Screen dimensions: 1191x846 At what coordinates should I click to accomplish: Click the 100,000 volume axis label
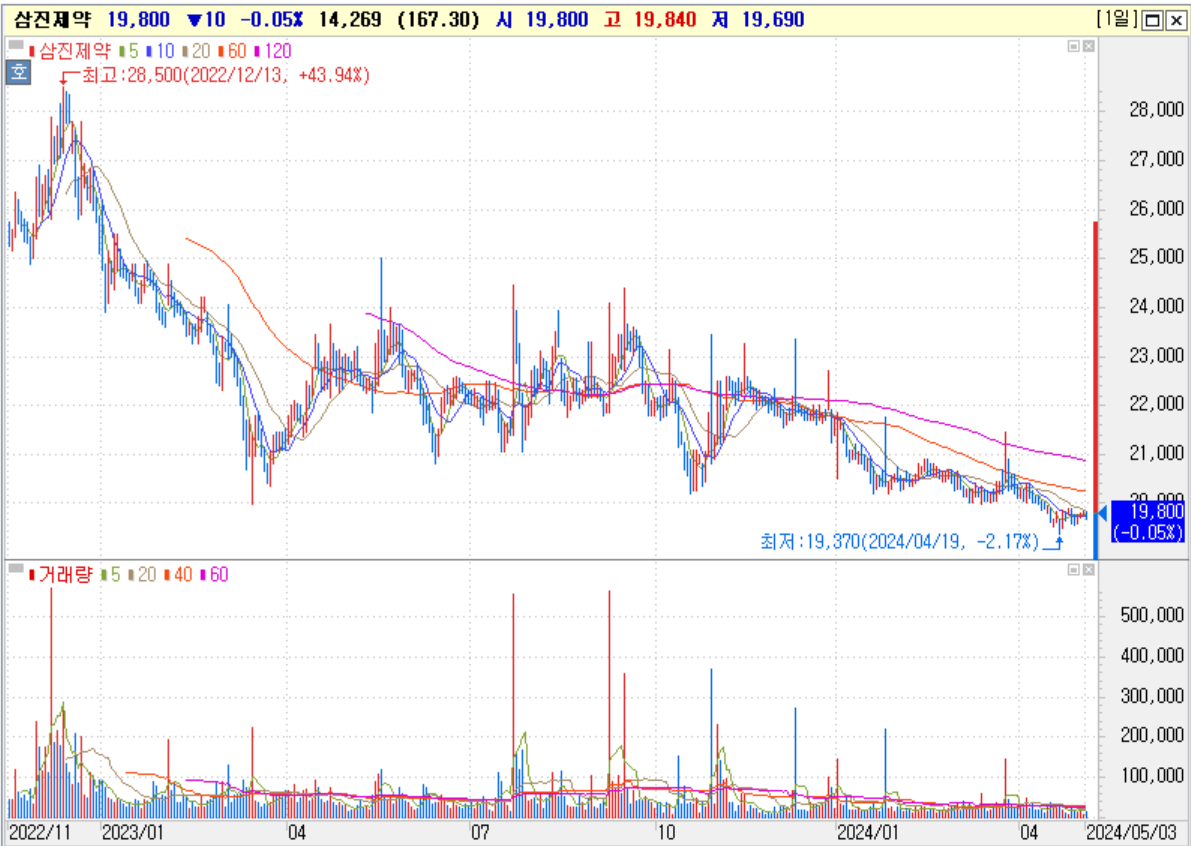[1152, 775]
